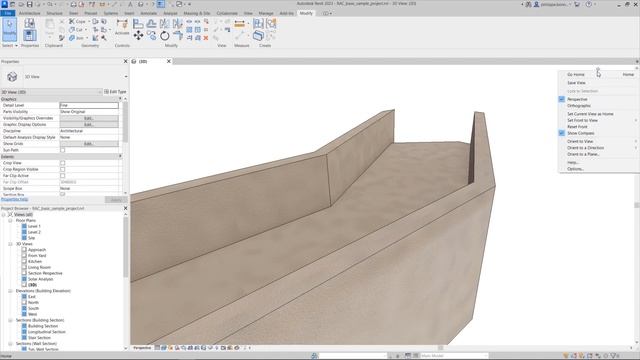Click the Trim/Extend to Corner icon
640x360 pixels.
(178, 36)
